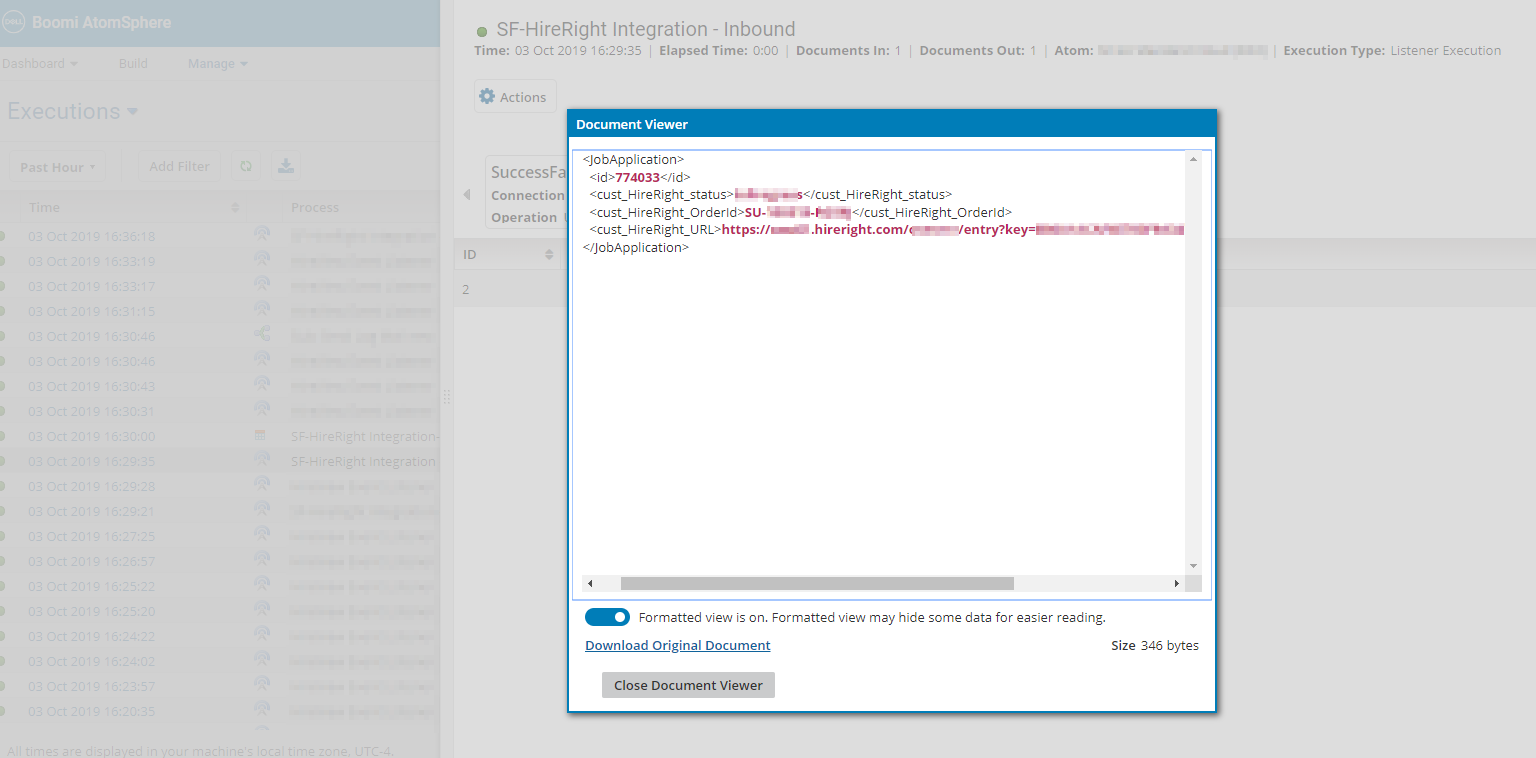Expand the Executions heading dropdown
This screenshot has height=758, width=1536.
tap(73, 111)
